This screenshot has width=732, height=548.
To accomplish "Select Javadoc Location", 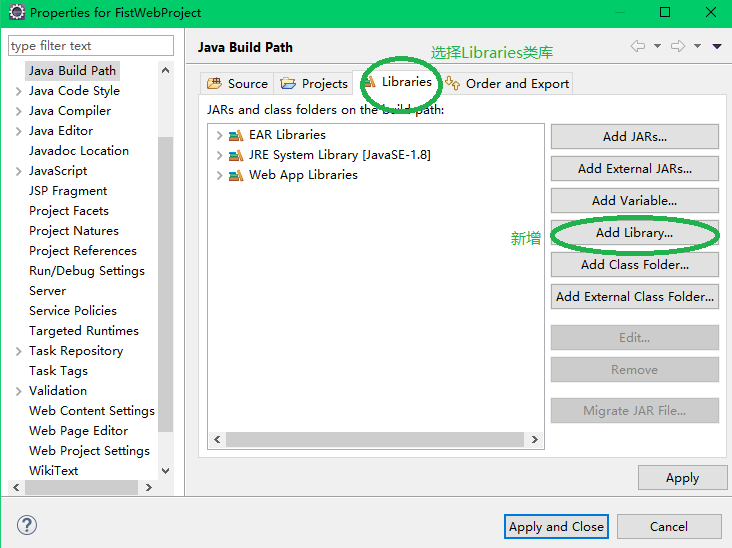I will [79, 151].
